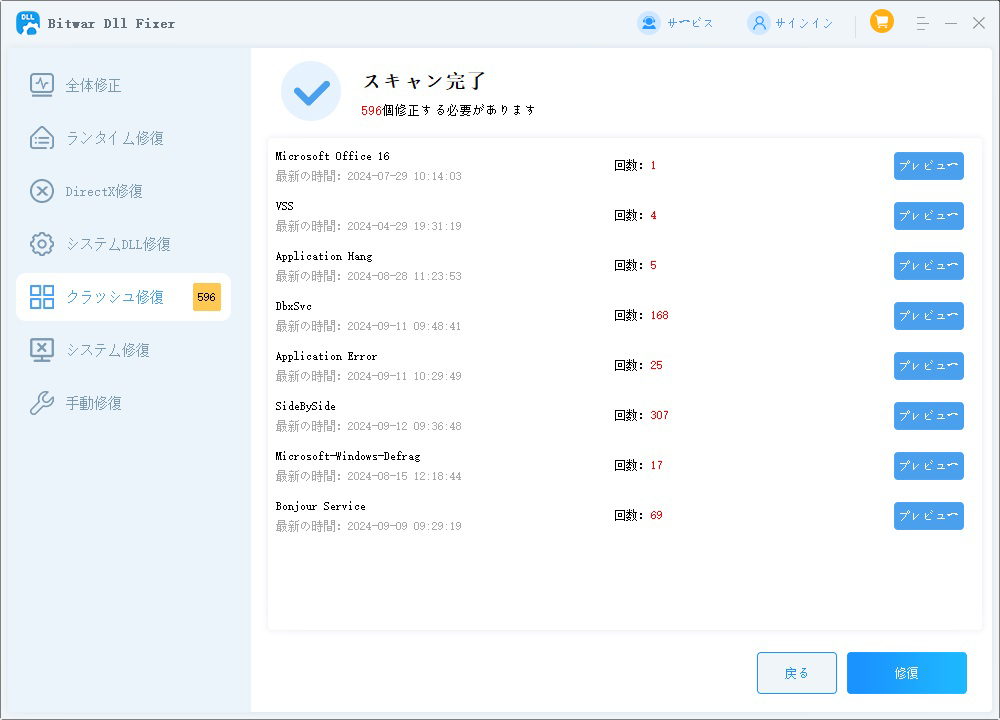Click 戻る to go back
The height and width of the screenshot is (720, 1000).
click(x=797, y=673)
